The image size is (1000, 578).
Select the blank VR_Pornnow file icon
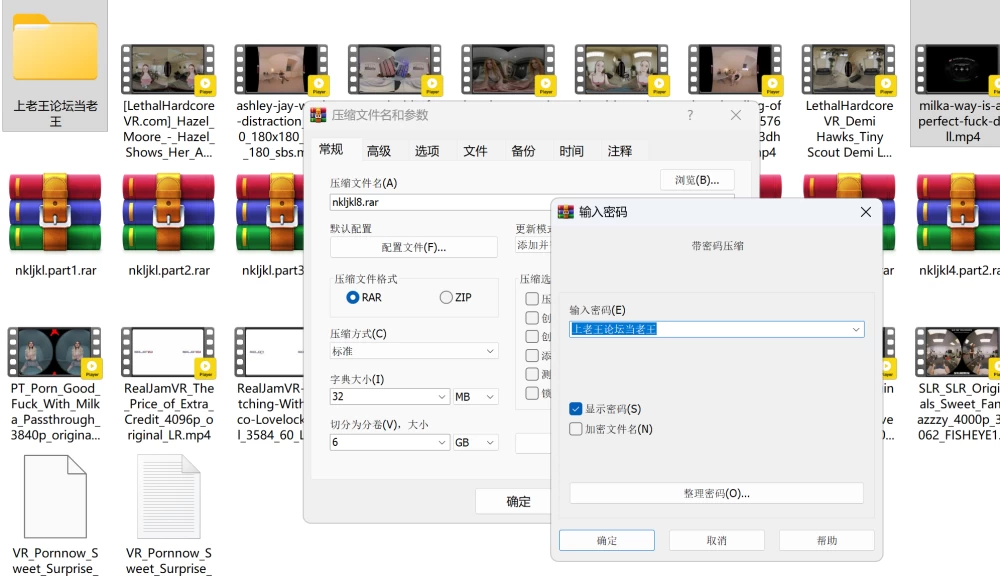coord(55,496)
